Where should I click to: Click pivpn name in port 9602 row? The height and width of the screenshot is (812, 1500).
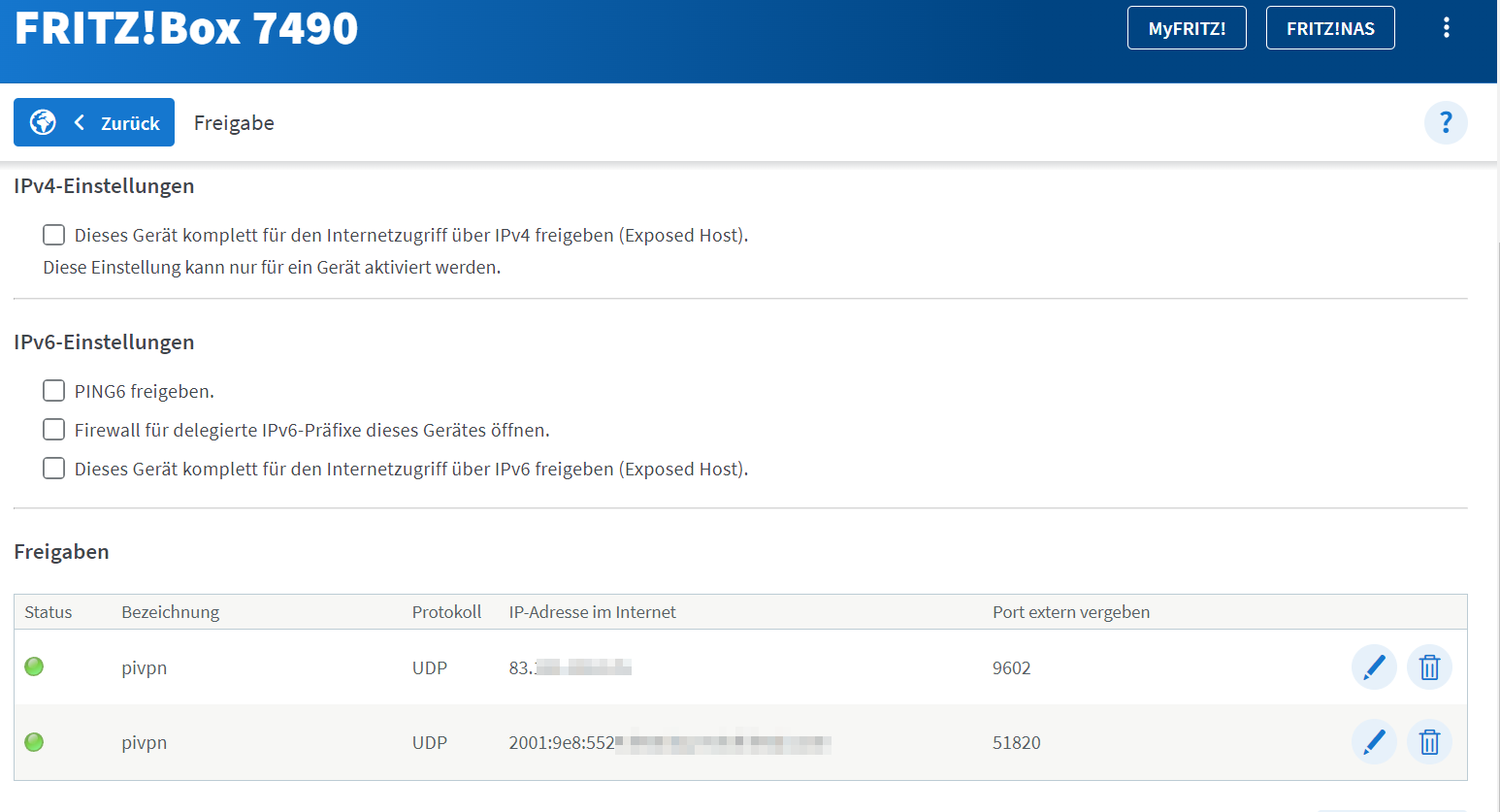click(x=144, y=668)
